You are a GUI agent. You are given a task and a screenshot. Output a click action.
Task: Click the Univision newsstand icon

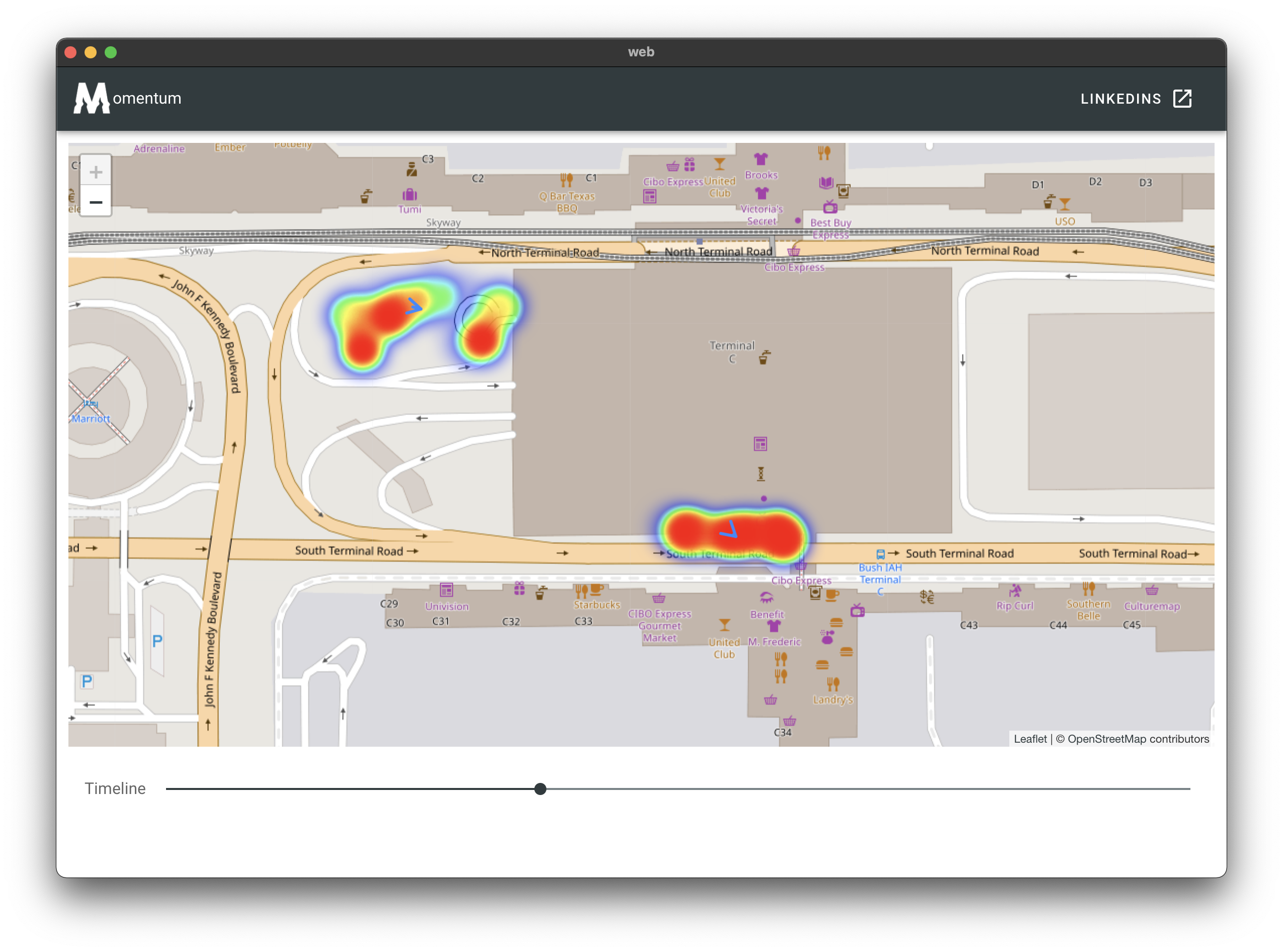coord(446,590)
